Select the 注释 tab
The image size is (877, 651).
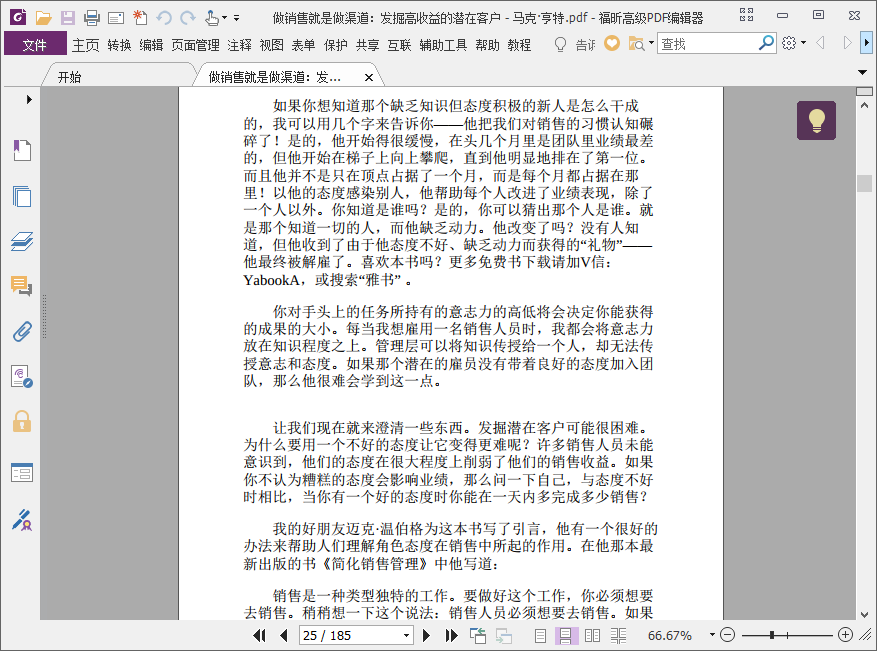(239, 45)
